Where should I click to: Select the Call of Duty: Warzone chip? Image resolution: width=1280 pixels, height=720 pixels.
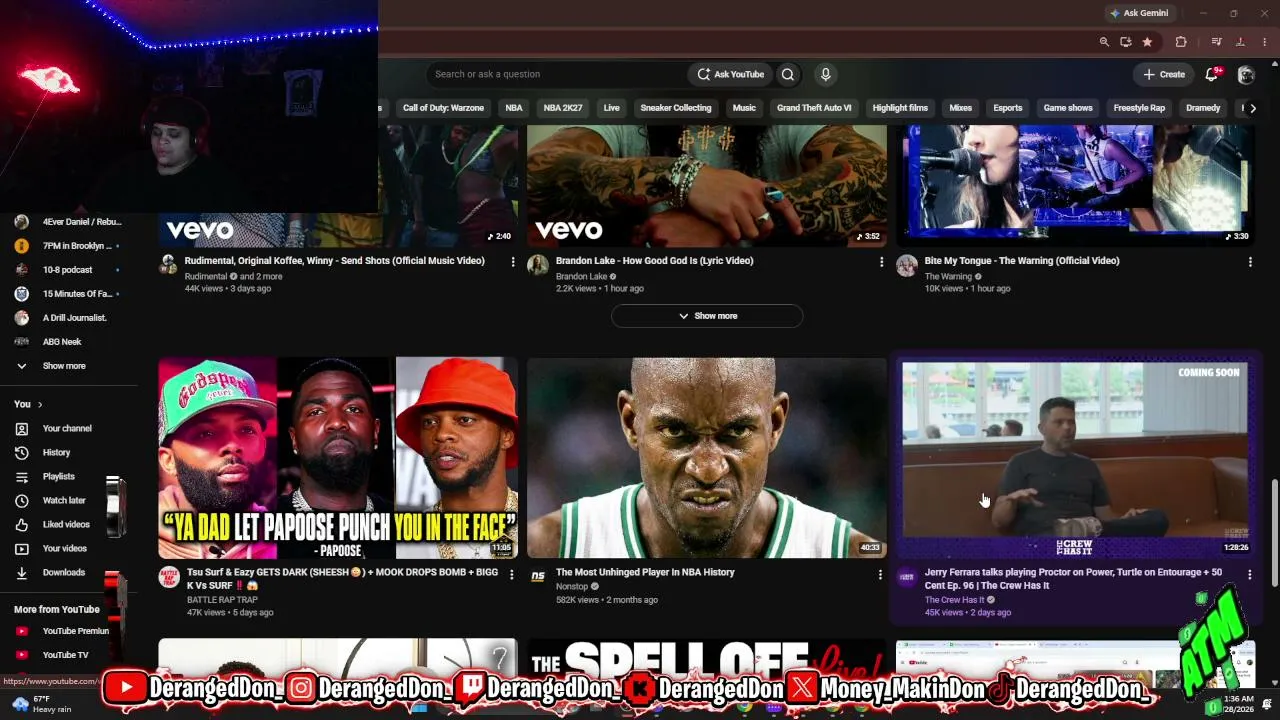443,108
